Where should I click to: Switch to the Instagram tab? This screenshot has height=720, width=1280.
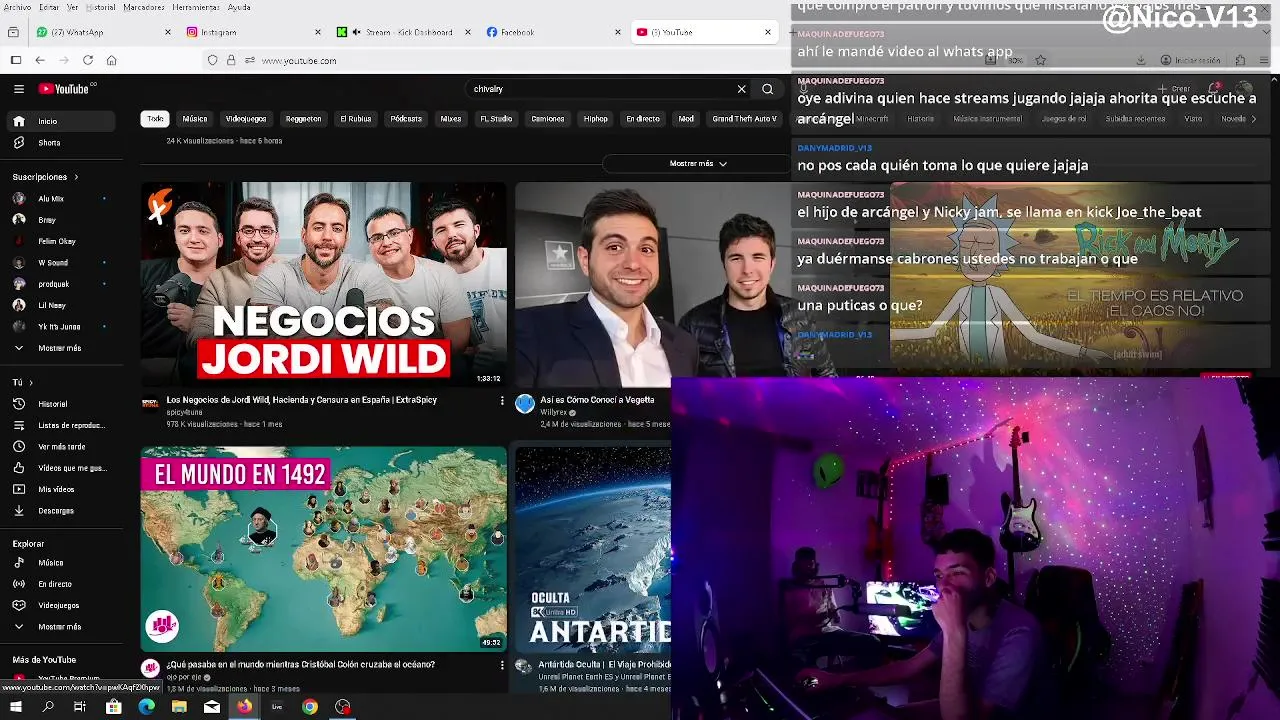click(x=253, y=32)
